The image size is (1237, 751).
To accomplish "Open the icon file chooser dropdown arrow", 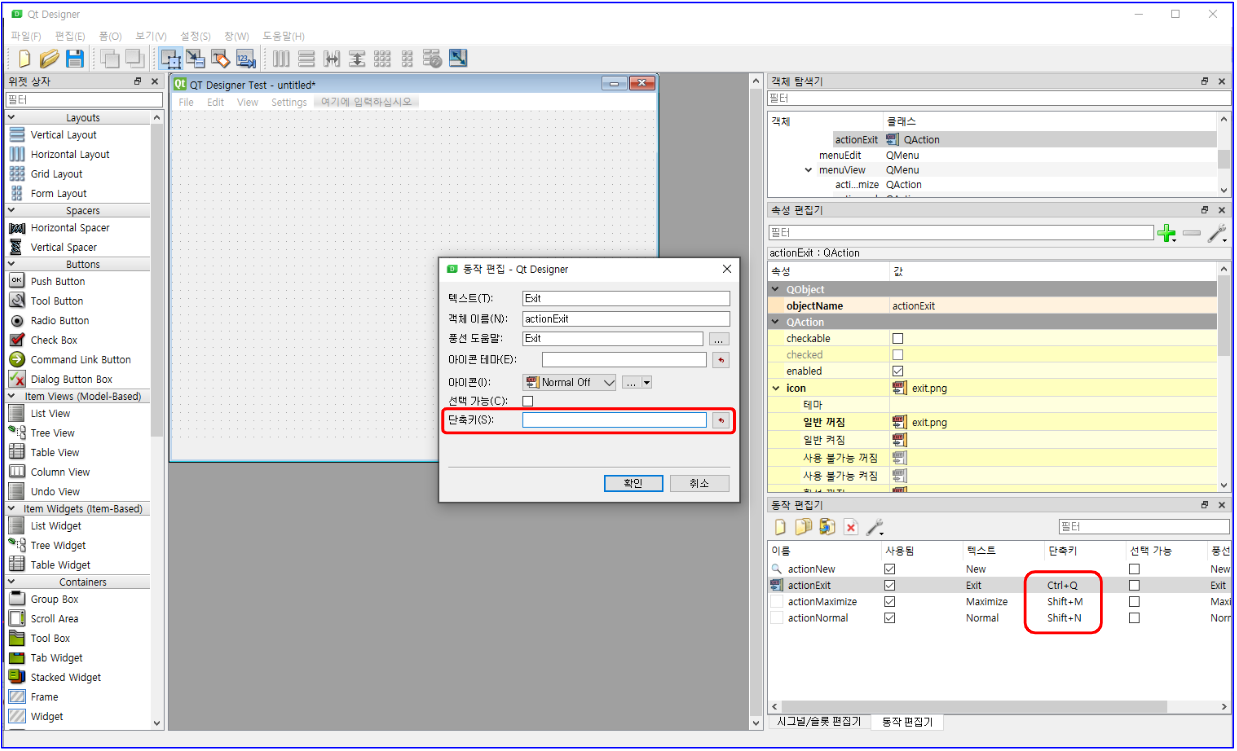I will (647, 382).
